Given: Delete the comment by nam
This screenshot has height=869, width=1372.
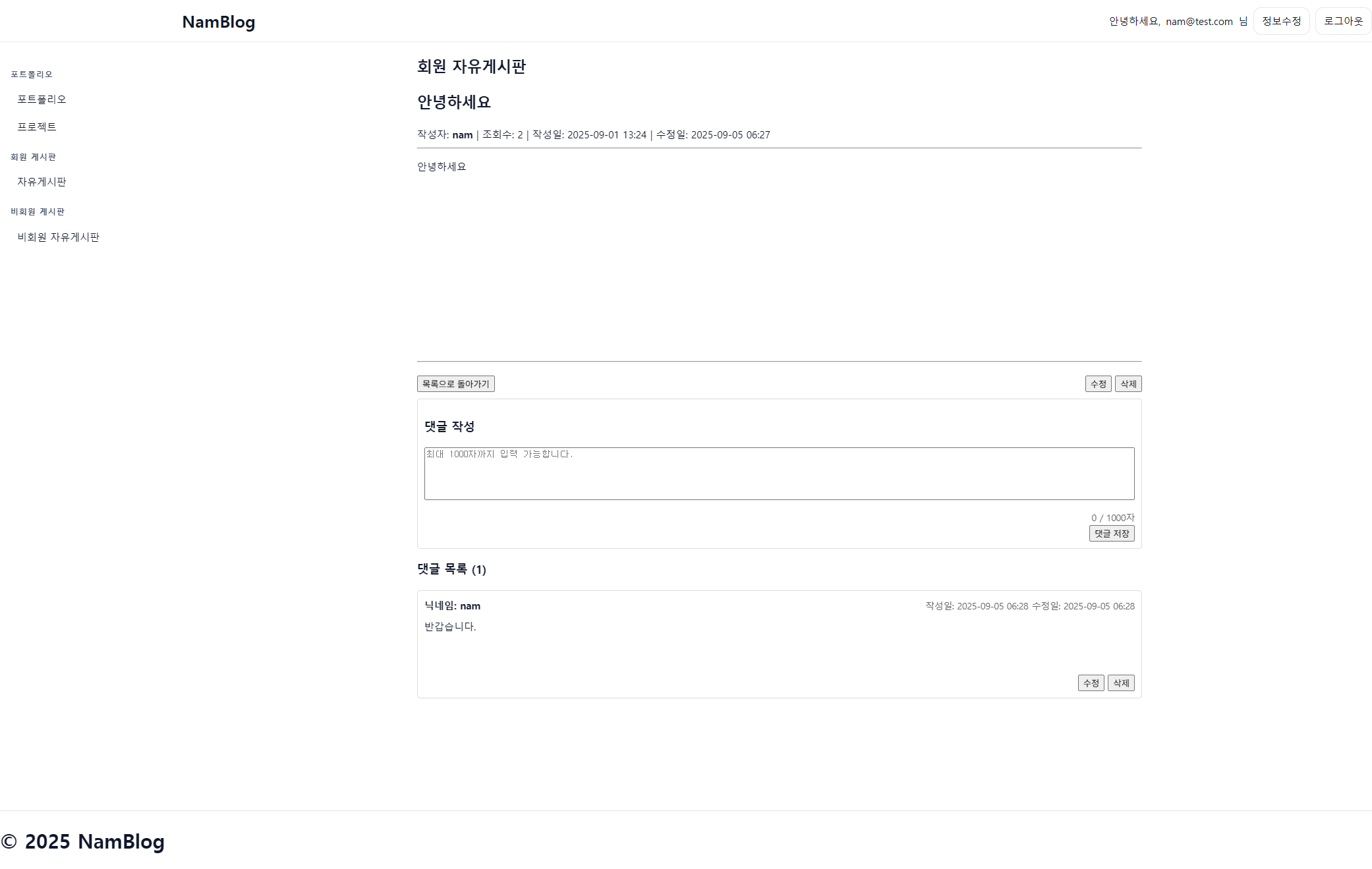Looking at the screenshot, I should pos(1120,683).
